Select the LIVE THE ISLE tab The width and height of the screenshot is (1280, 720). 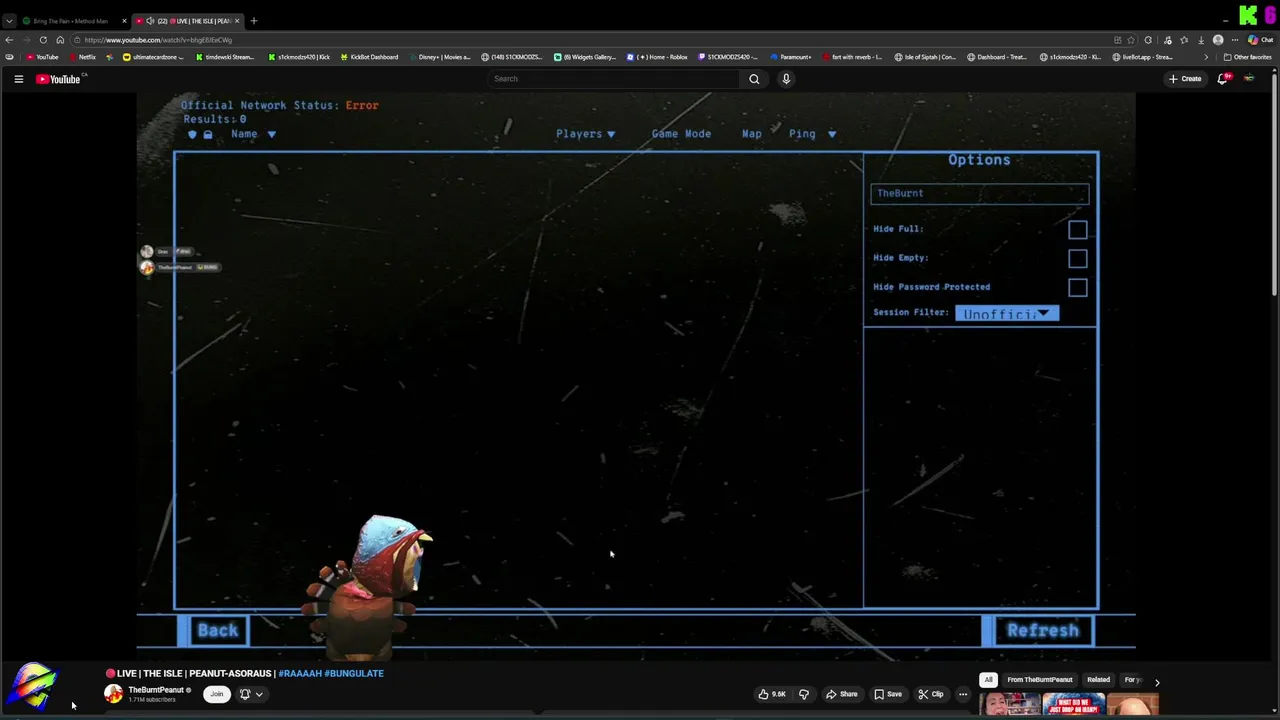pos(187,21)
